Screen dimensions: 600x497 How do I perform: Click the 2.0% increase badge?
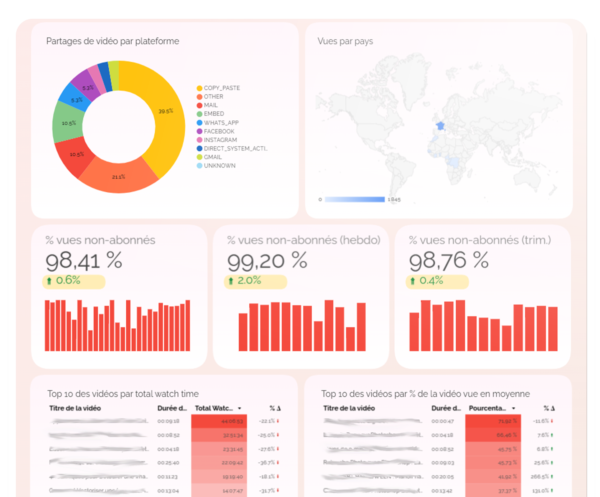(255, 281)
